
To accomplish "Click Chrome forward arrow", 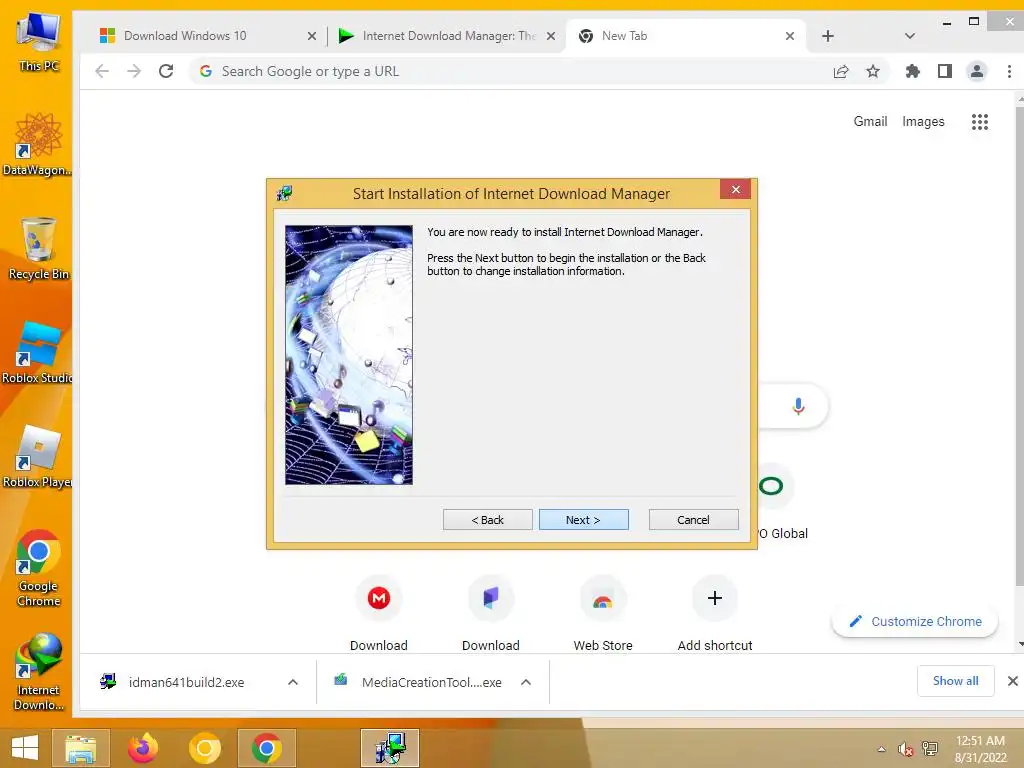I will [x=134, y=71].
